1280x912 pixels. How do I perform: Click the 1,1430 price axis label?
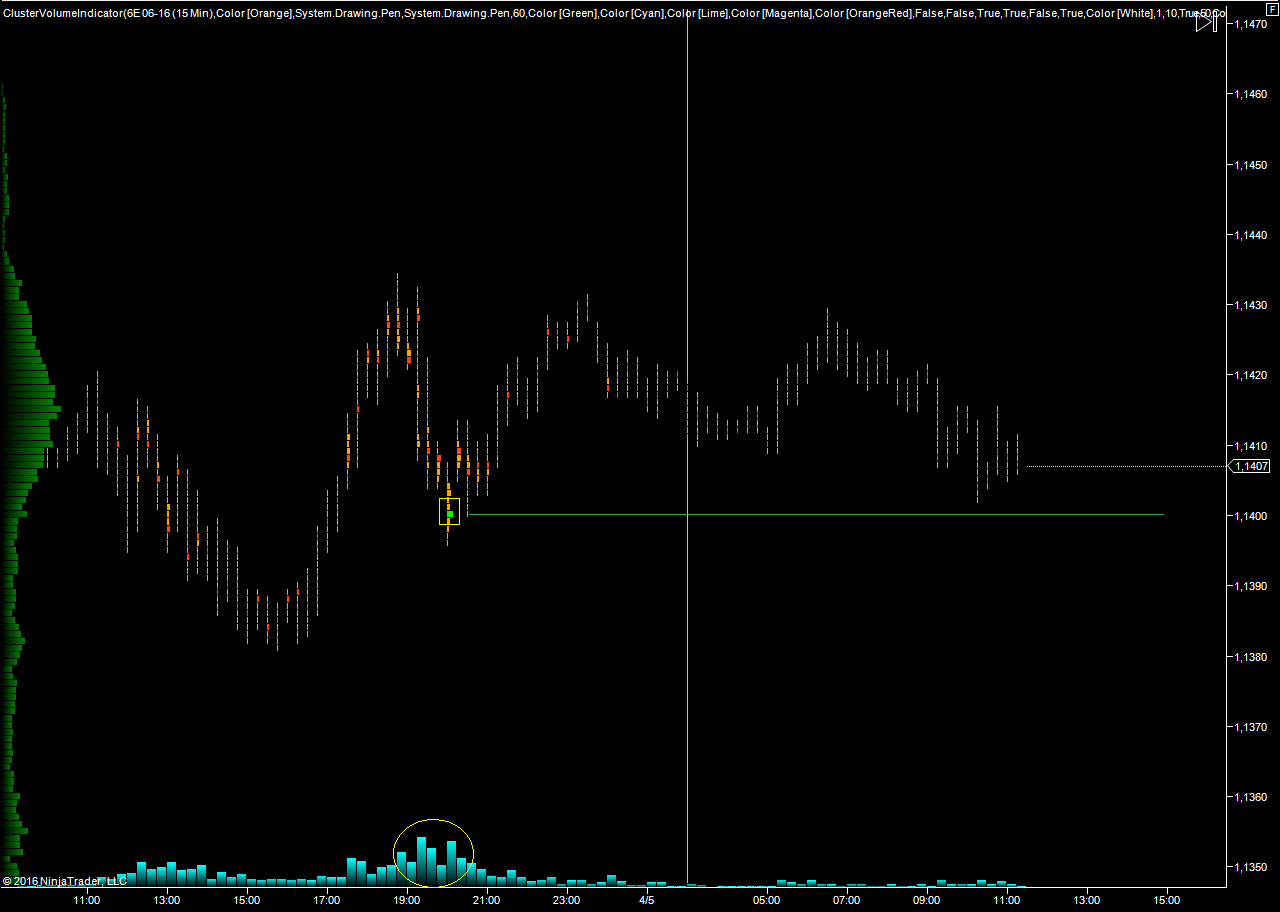(1253, 305)
